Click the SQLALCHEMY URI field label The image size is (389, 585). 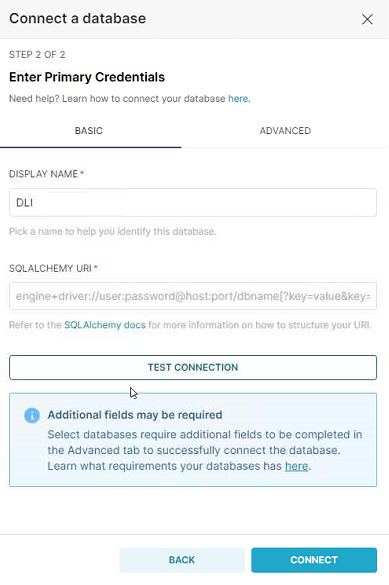click(50, 269)
